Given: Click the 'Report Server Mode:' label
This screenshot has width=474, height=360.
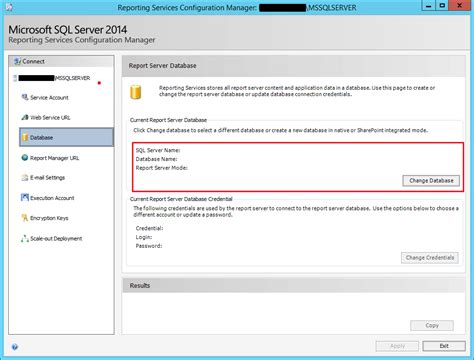Looking at the screenshot, I should point(162,168).
